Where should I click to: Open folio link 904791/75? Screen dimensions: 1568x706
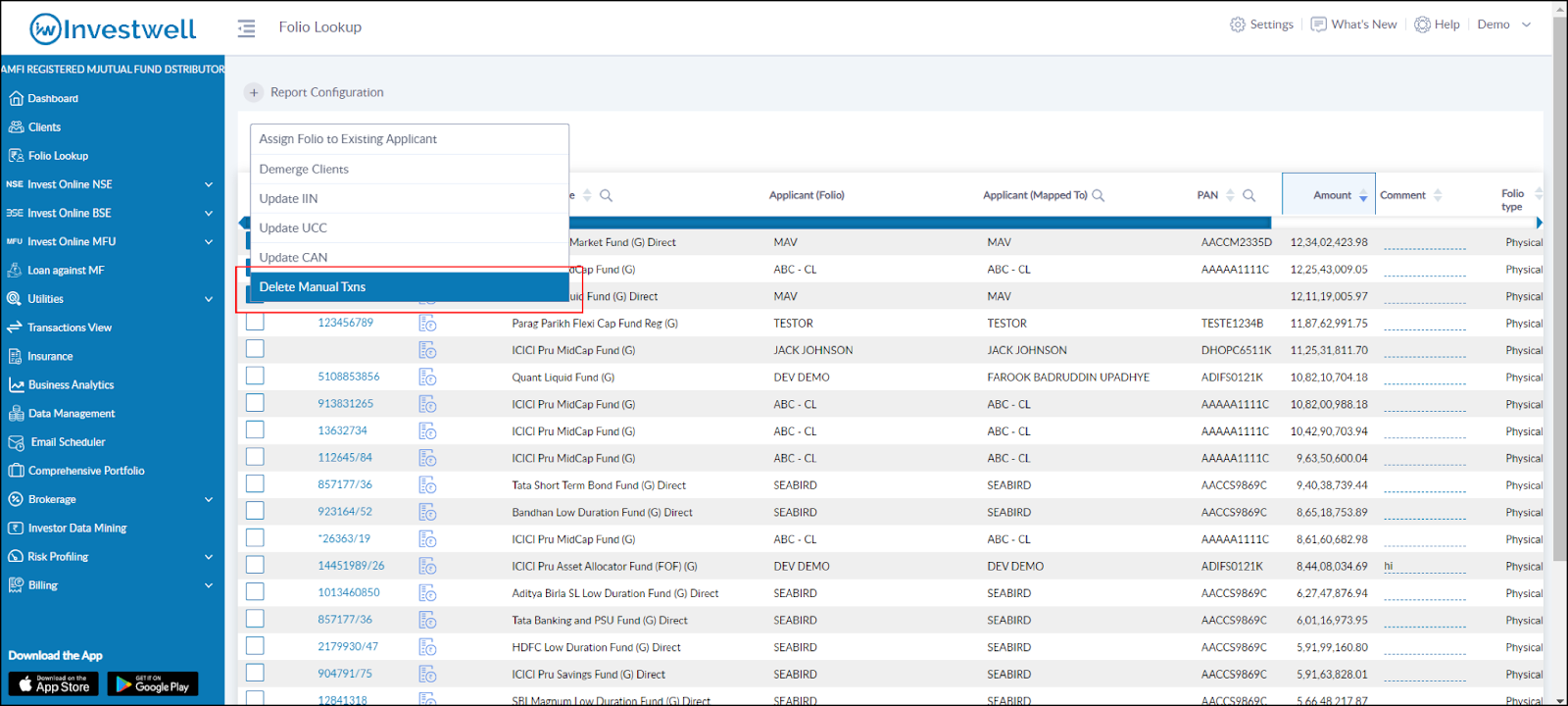coord(345,674)
